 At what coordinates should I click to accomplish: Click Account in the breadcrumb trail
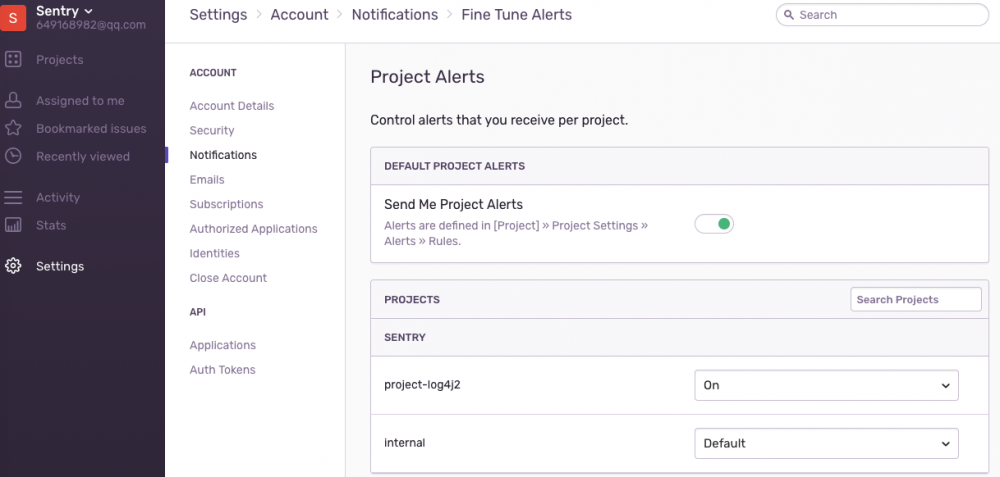click(x=299, y=15)
